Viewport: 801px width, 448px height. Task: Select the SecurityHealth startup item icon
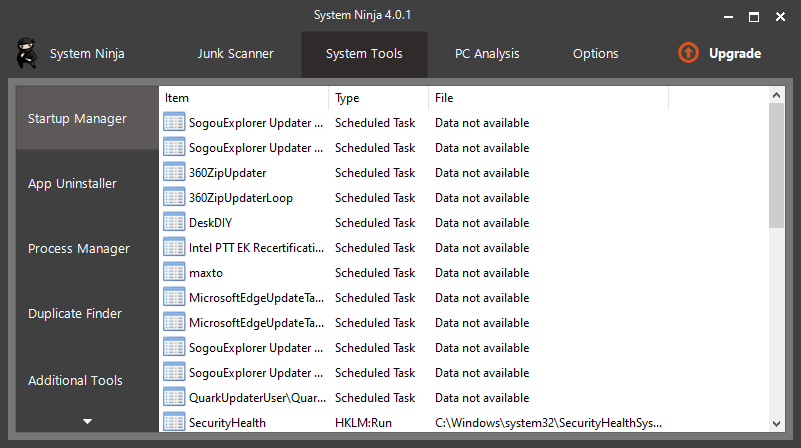pos(174,422)
